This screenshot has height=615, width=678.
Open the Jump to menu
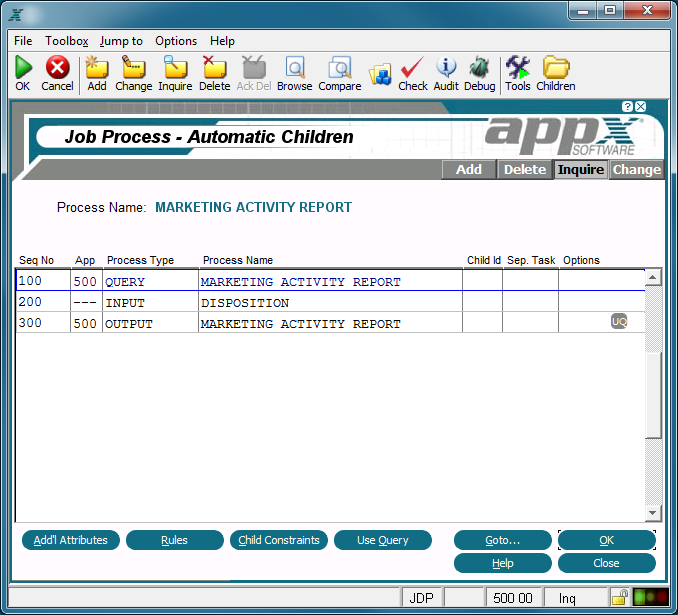coord(121,41)
